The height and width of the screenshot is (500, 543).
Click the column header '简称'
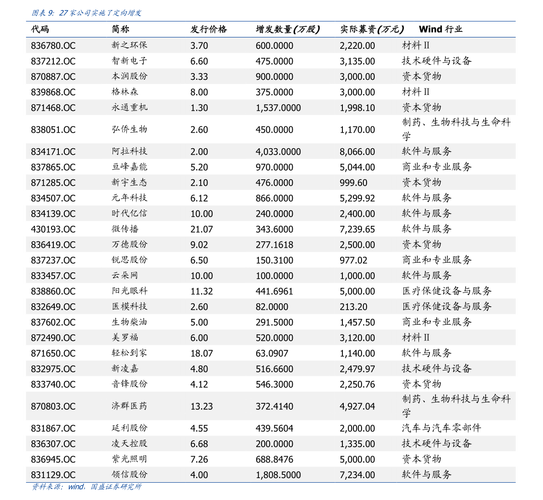[x=120, y=29]
